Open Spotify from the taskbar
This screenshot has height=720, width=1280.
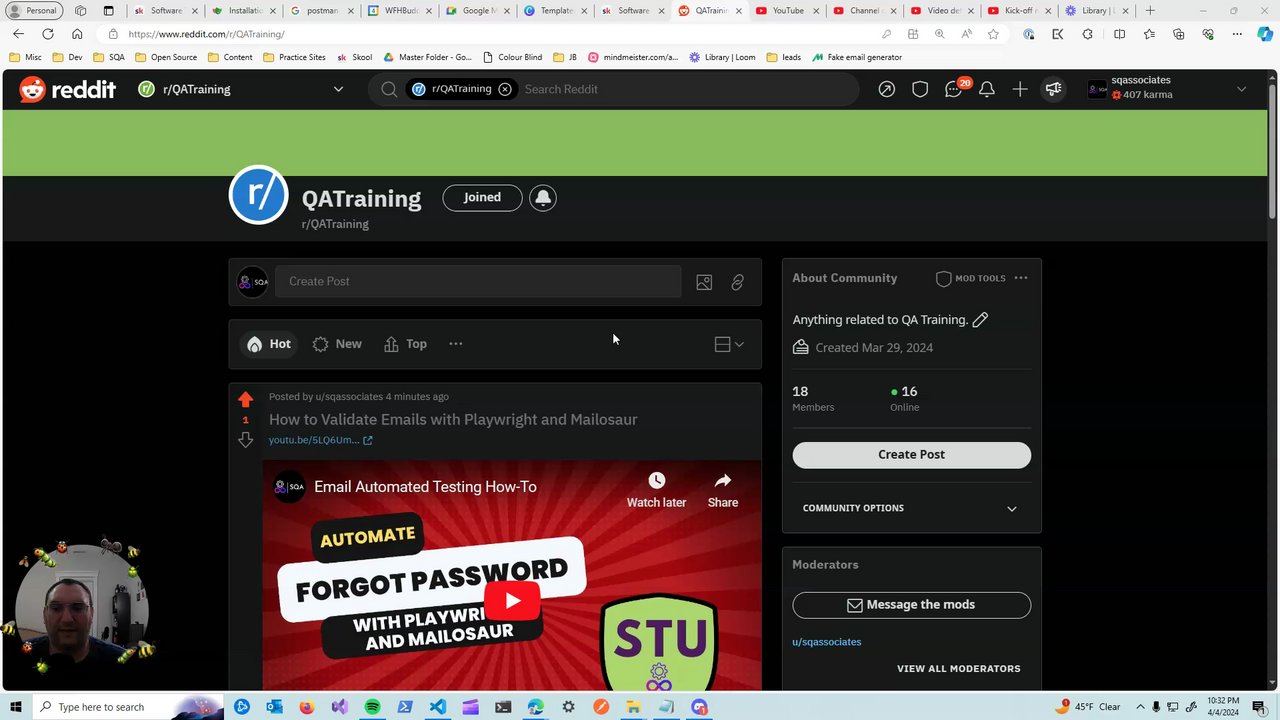[372, 707]
